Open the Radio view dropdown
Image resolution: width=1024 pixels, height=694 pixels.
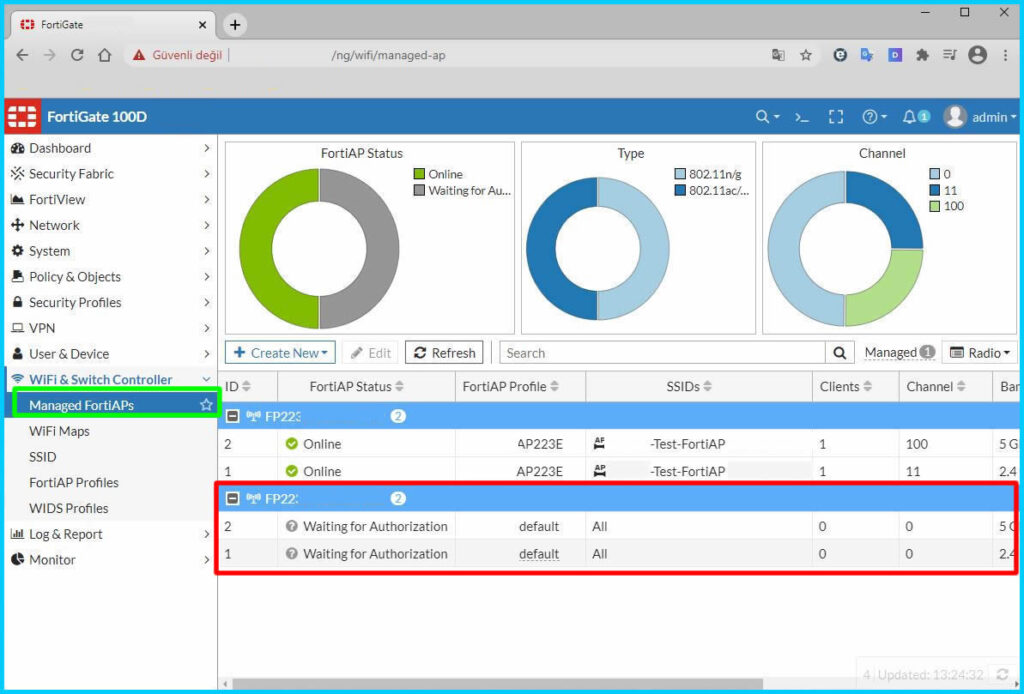(x=980, y=353)
